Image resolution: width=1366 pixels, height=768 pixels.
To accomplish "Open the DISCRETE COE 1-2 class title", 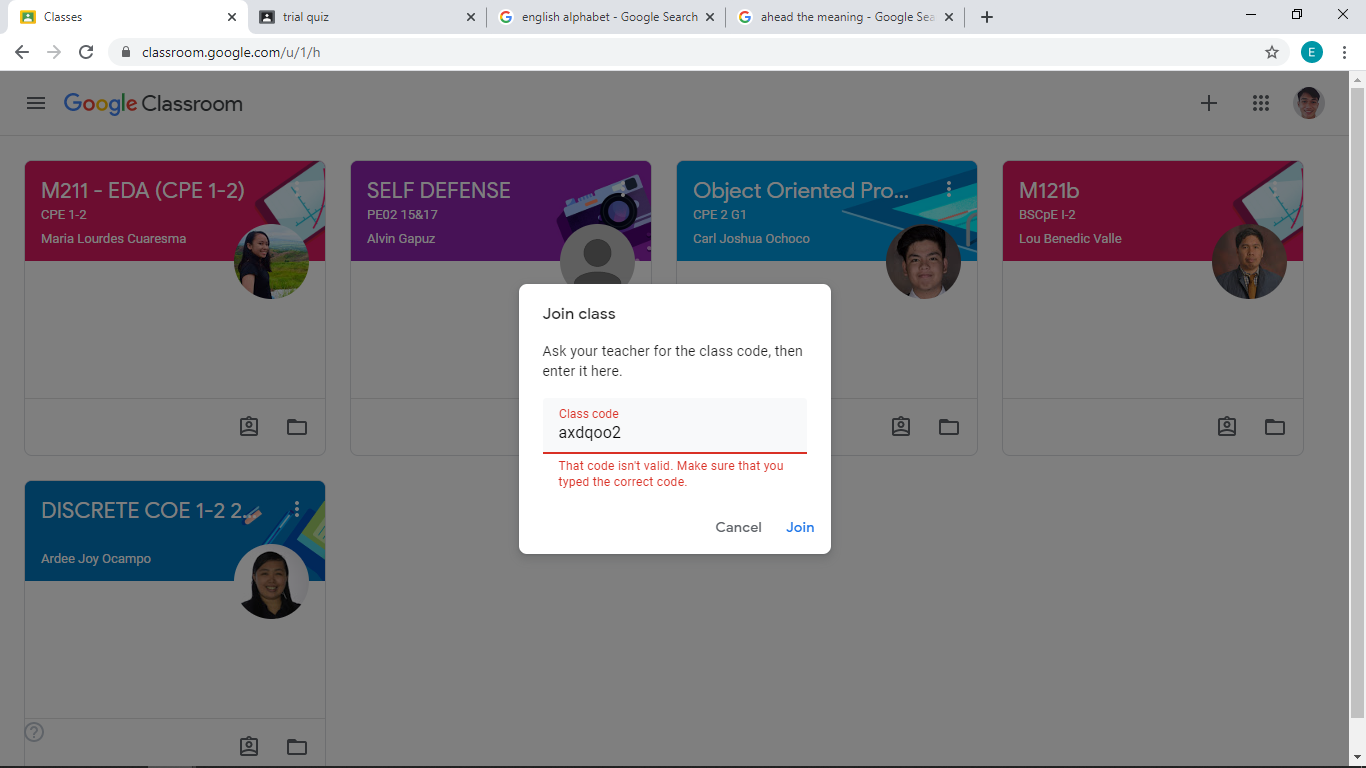I will [149, 510].
